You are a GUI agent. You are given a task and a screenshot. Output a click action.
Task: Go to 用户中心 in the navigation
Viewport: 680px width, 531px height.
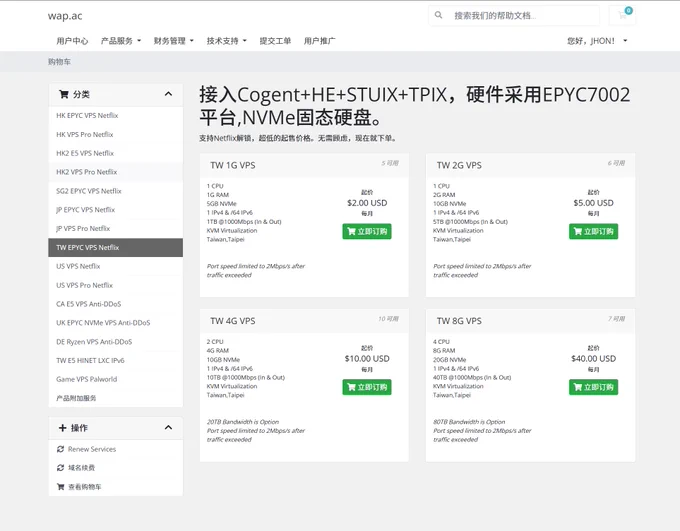point(72,41)
